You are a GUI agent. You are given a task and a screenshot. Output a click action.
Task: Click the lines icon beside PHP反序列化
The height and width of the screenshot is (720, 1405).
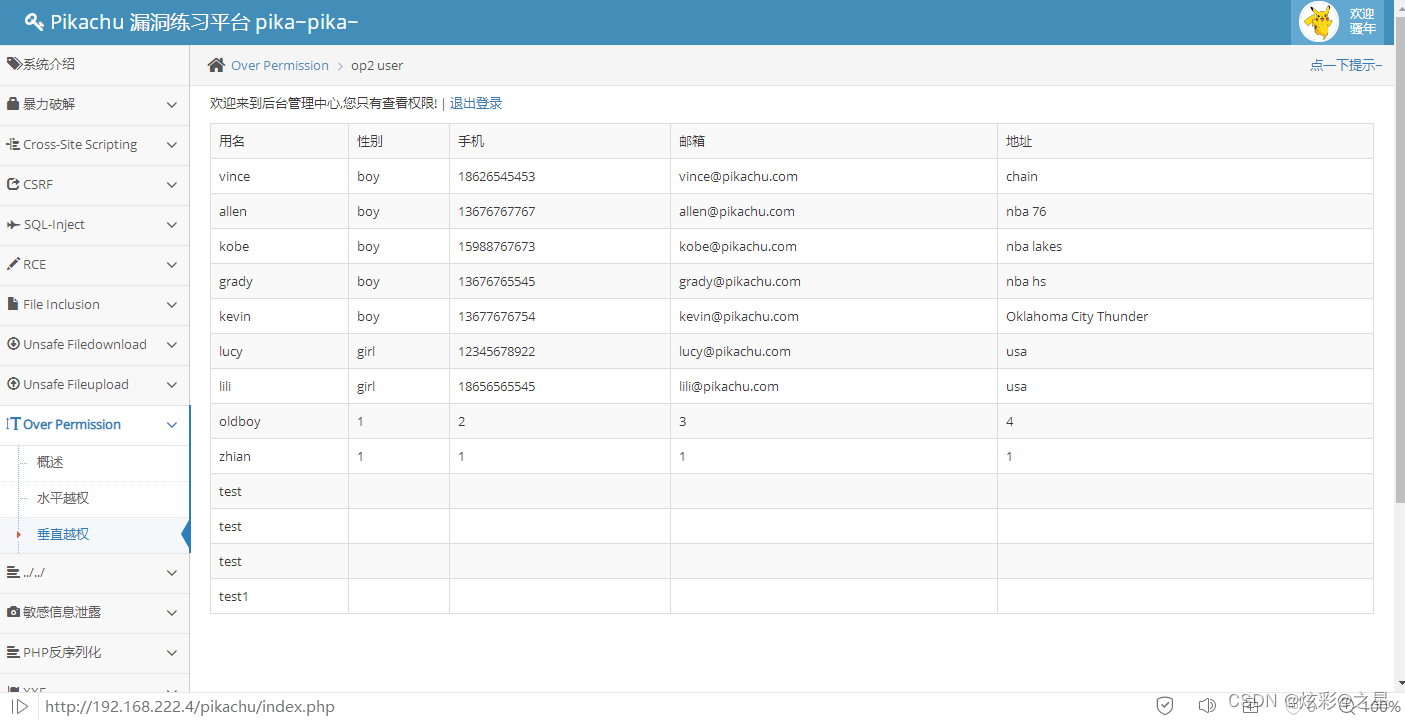click(x=13, y=652)
